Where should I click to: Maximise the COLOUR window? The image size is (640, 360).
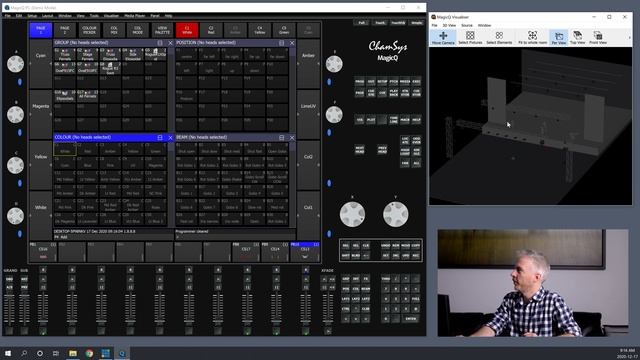coord(160,138)
